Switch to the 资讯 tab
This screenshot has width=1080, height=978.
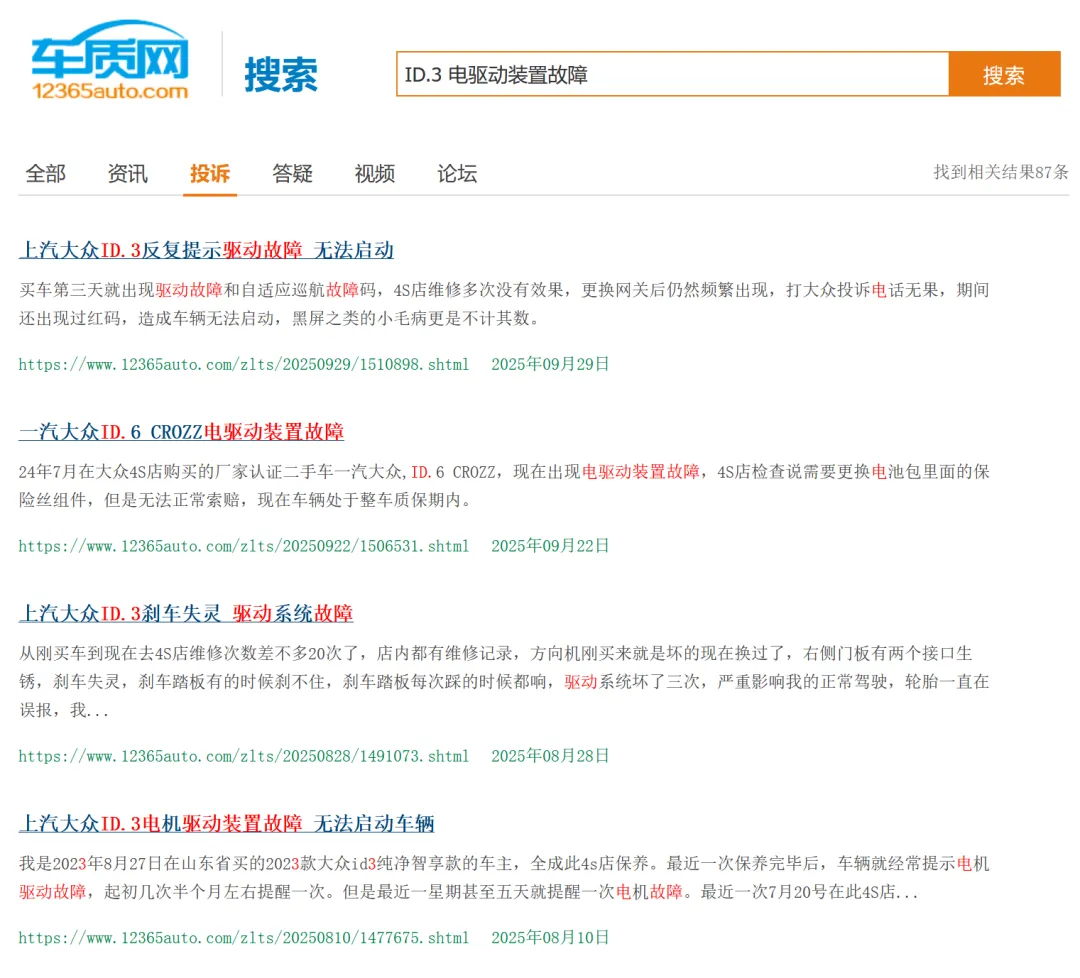(x=127, y=174)
